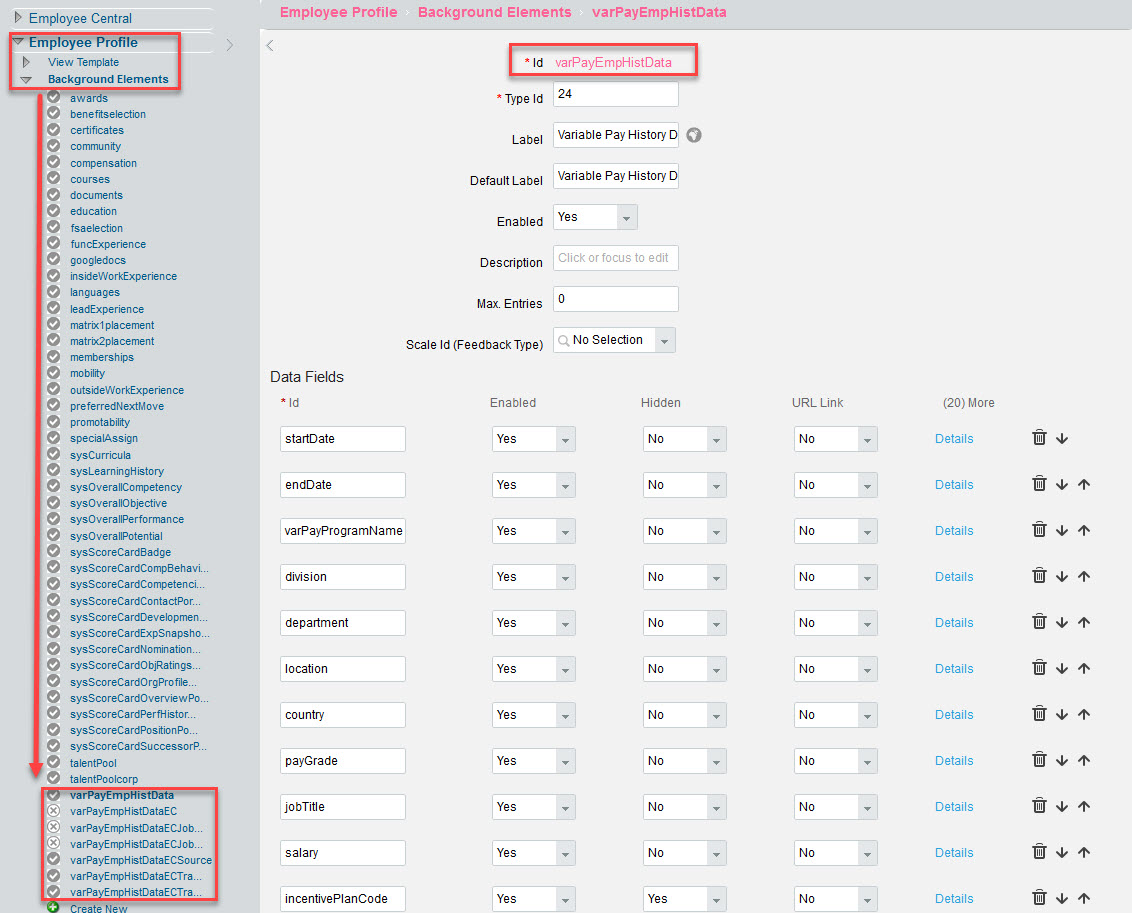Move division field up
The image size is (1132, 913).
pyautogui.click(x=1084, y=576)
